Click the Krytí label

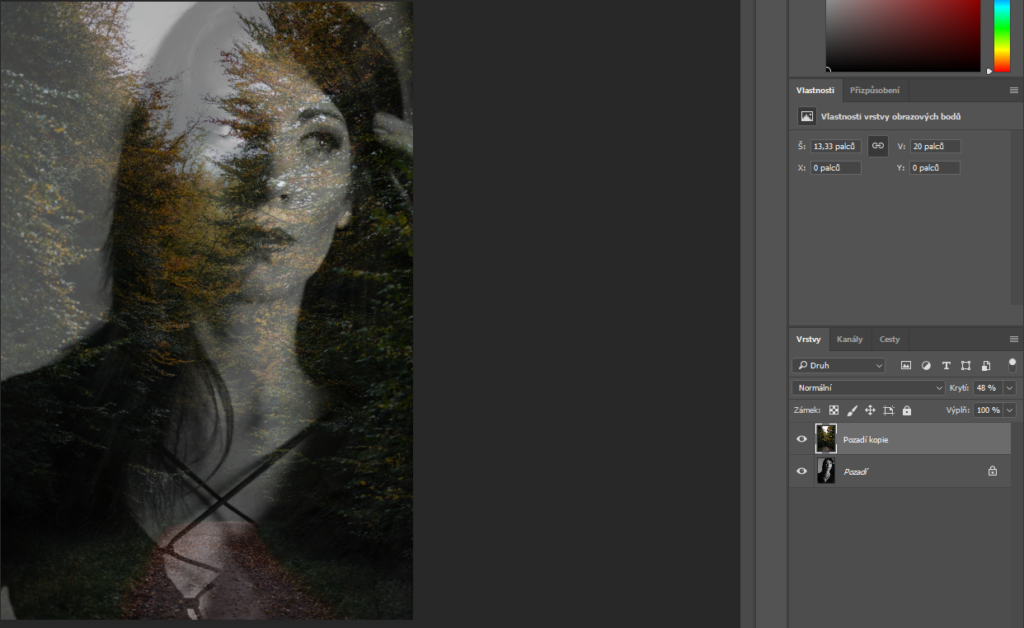tap(959, 388)
